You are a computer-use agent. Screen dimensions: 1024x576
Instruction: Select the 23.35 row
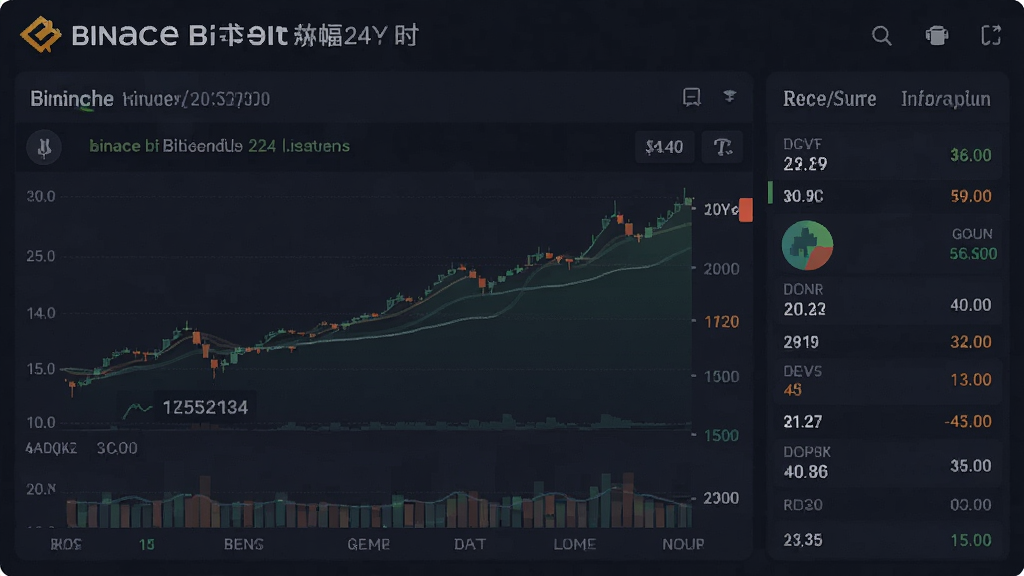tap(887, 540)
